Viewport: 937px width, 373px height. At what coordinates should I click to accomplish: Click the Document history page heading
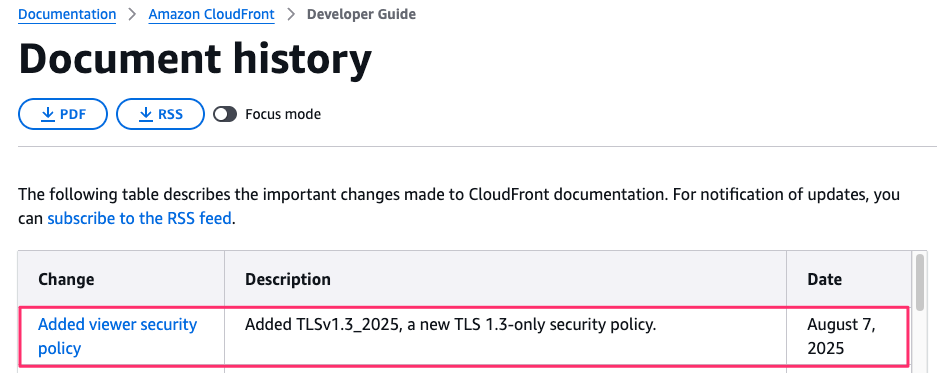(195, 59)
